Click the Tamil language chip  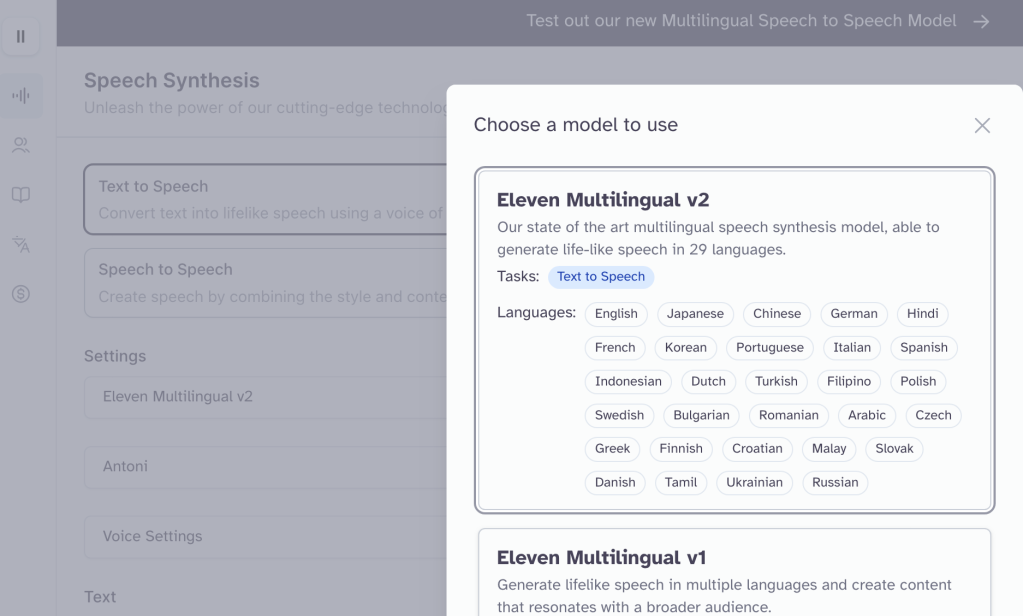click(x=681, y=483)
